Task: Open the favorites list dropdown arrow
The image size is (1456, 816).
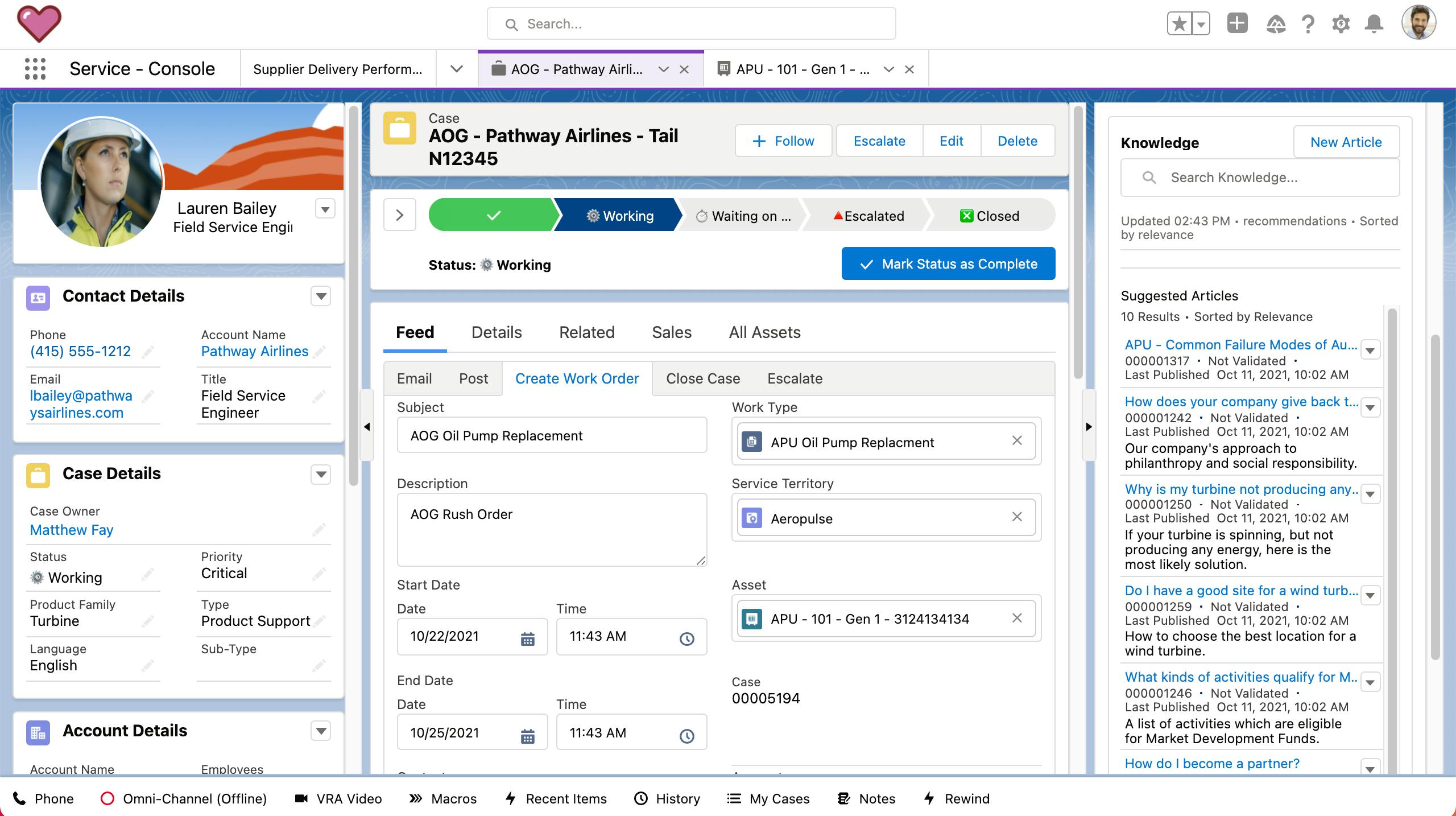Action: (x=1201, y=24)
